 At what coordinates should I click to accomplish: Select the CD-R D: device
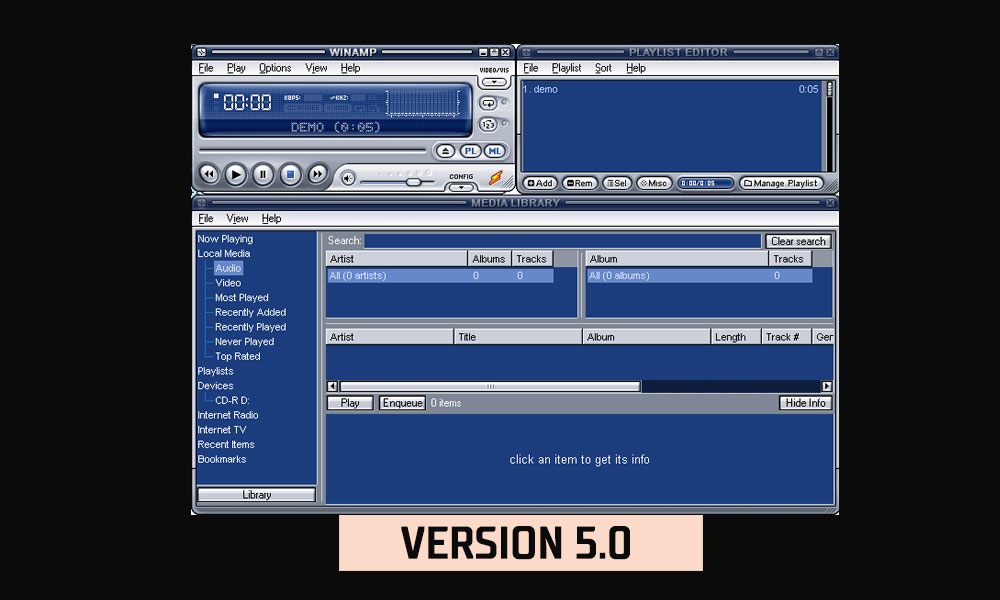coord(232,400)
